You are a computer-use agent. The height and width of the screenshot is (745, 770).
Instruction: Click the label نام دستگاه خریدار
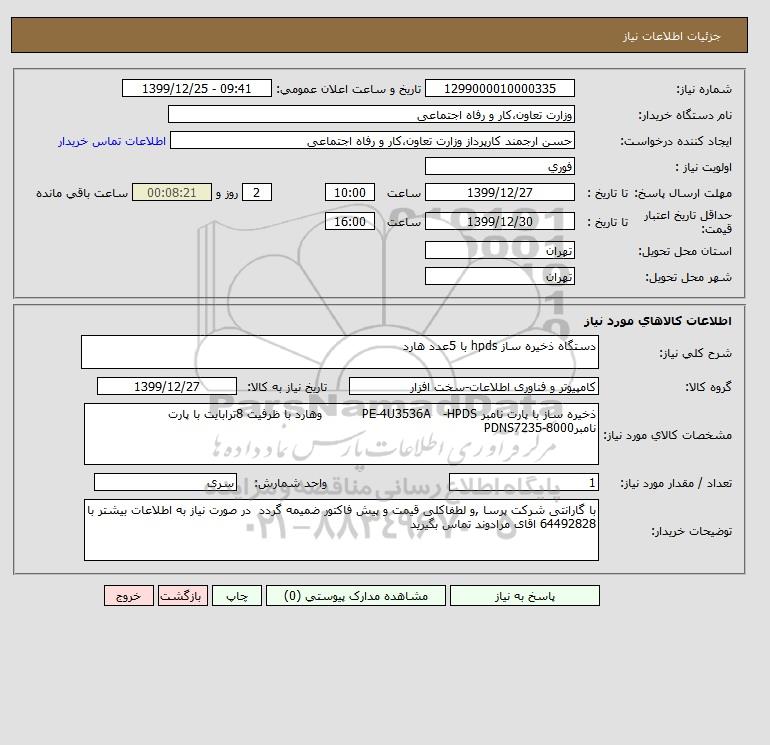click(x=685, y=115)
